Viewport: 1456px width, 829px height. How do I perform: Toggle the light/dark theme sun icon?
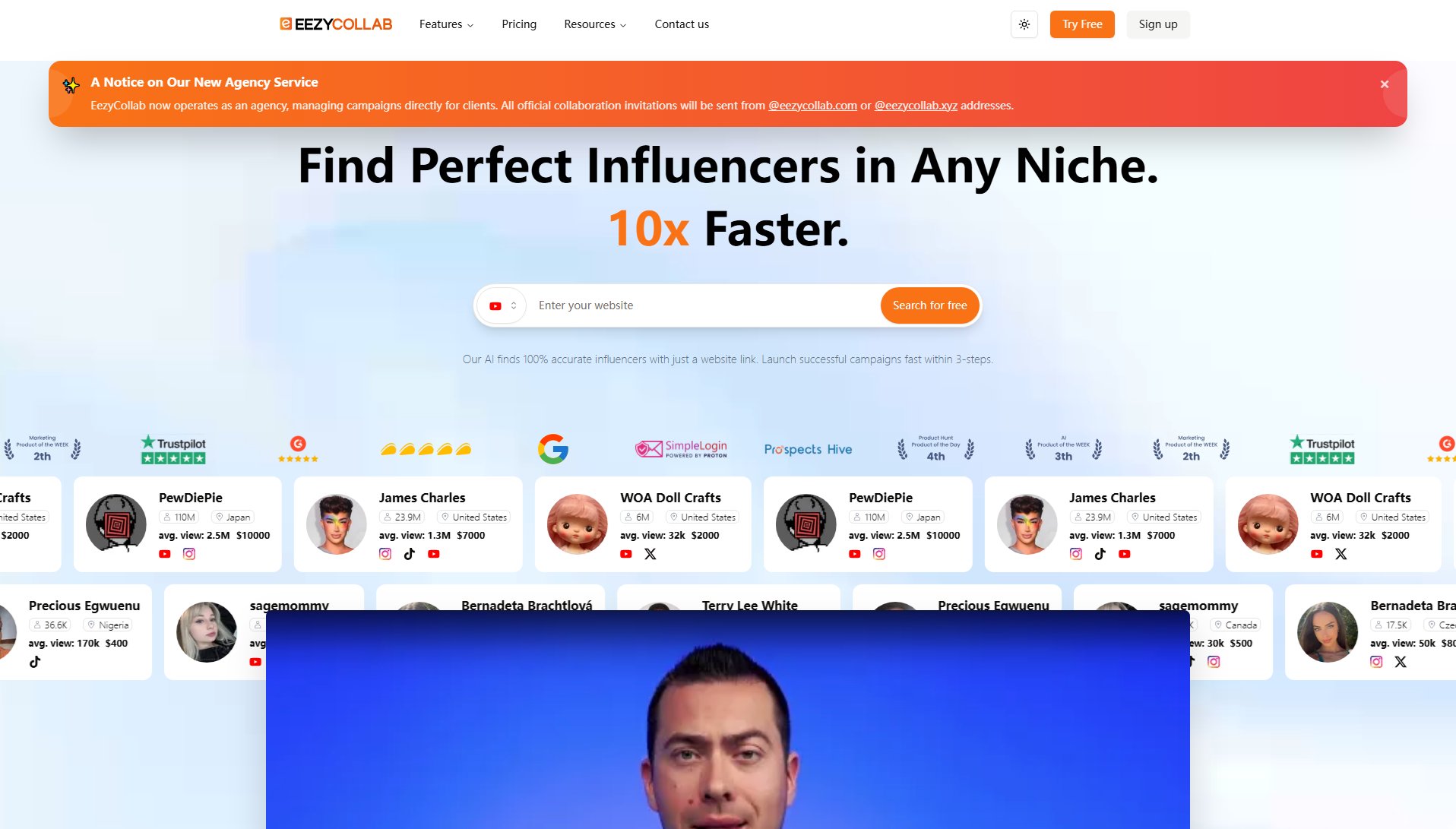tap(1024, 24)
